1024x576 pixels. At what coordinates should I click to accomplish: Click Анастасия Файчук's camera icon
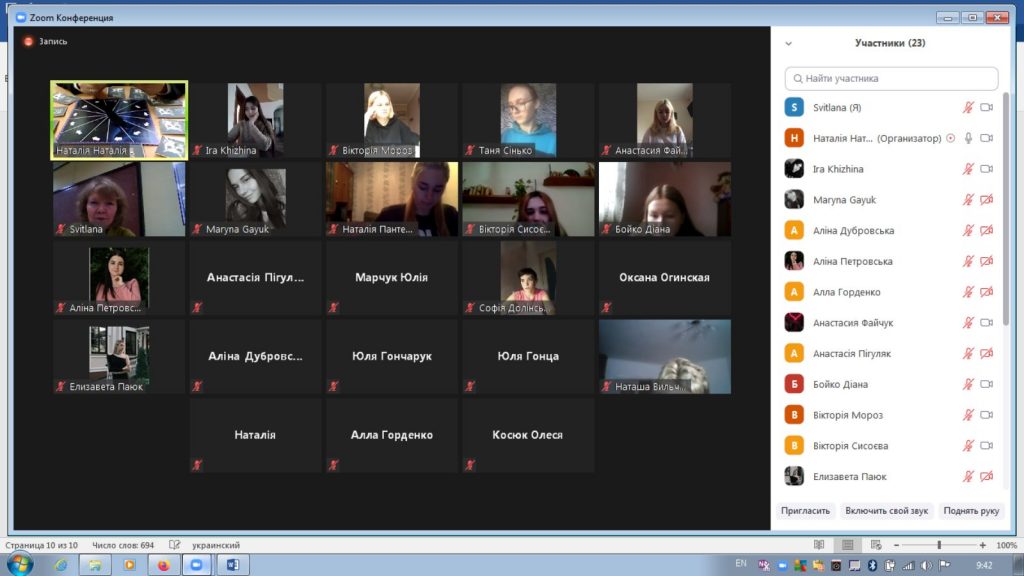(987, 322)
